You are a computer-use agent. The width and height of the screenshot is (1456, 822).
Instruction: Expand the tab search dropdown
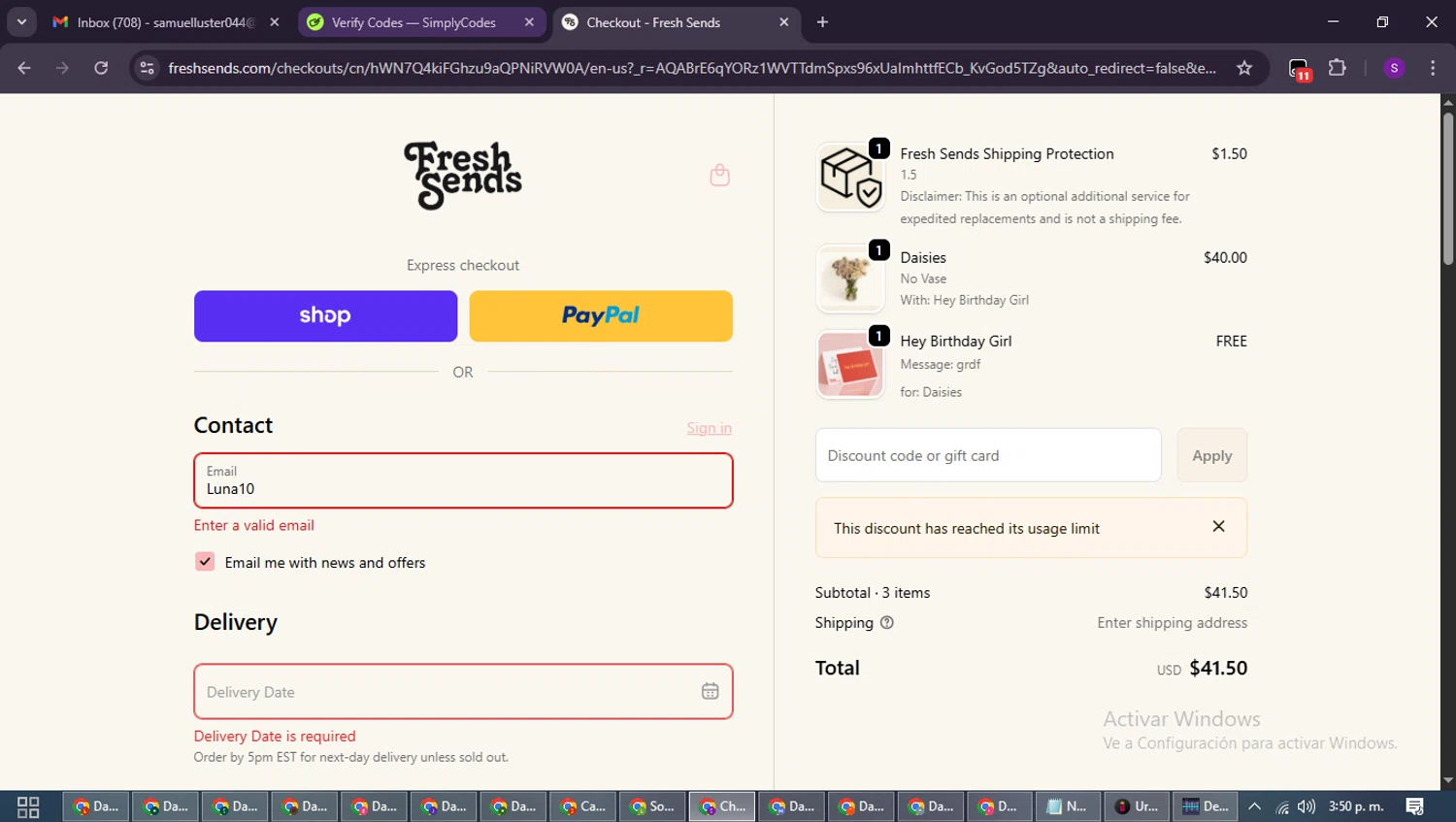[21, 22]
